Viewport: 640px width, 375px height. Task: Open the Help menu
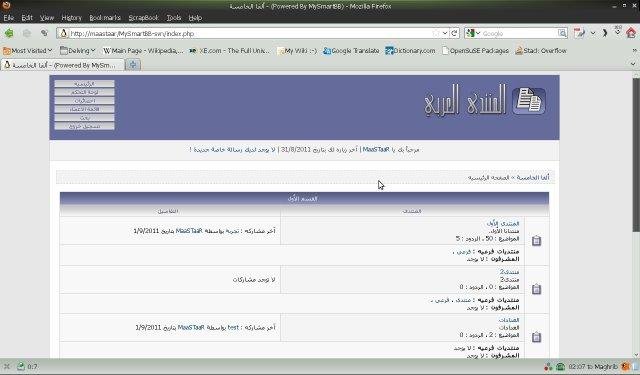tap(195, 18)
